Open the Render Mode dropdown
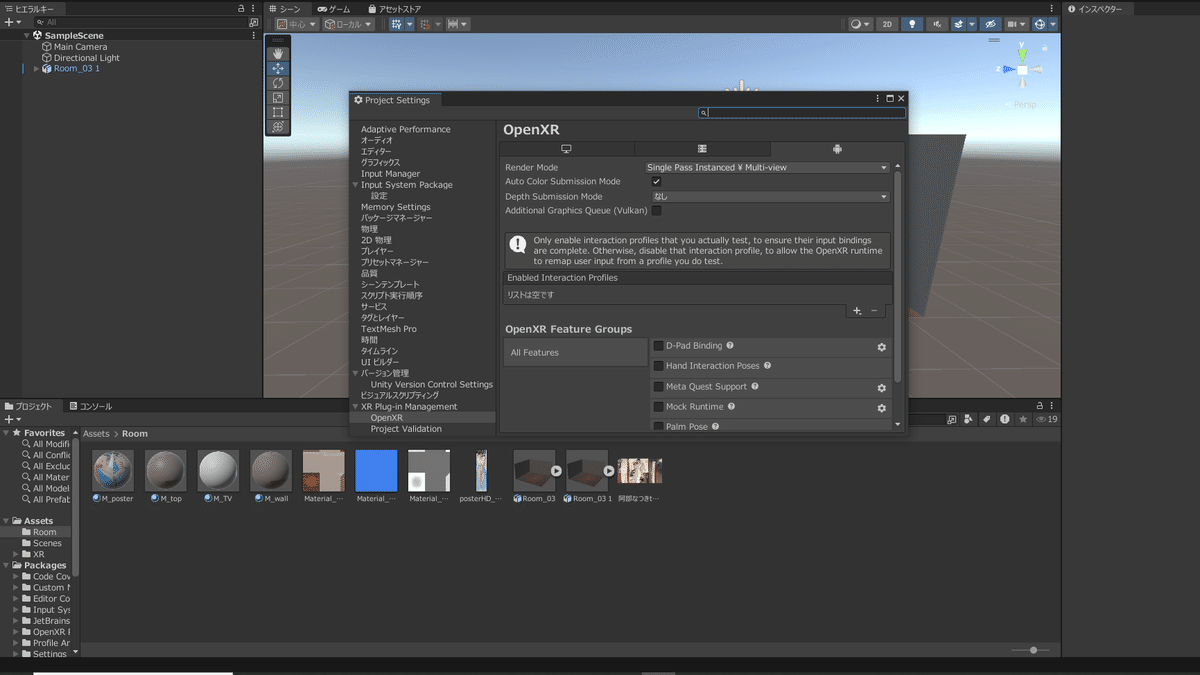 [x=767, y=167]
